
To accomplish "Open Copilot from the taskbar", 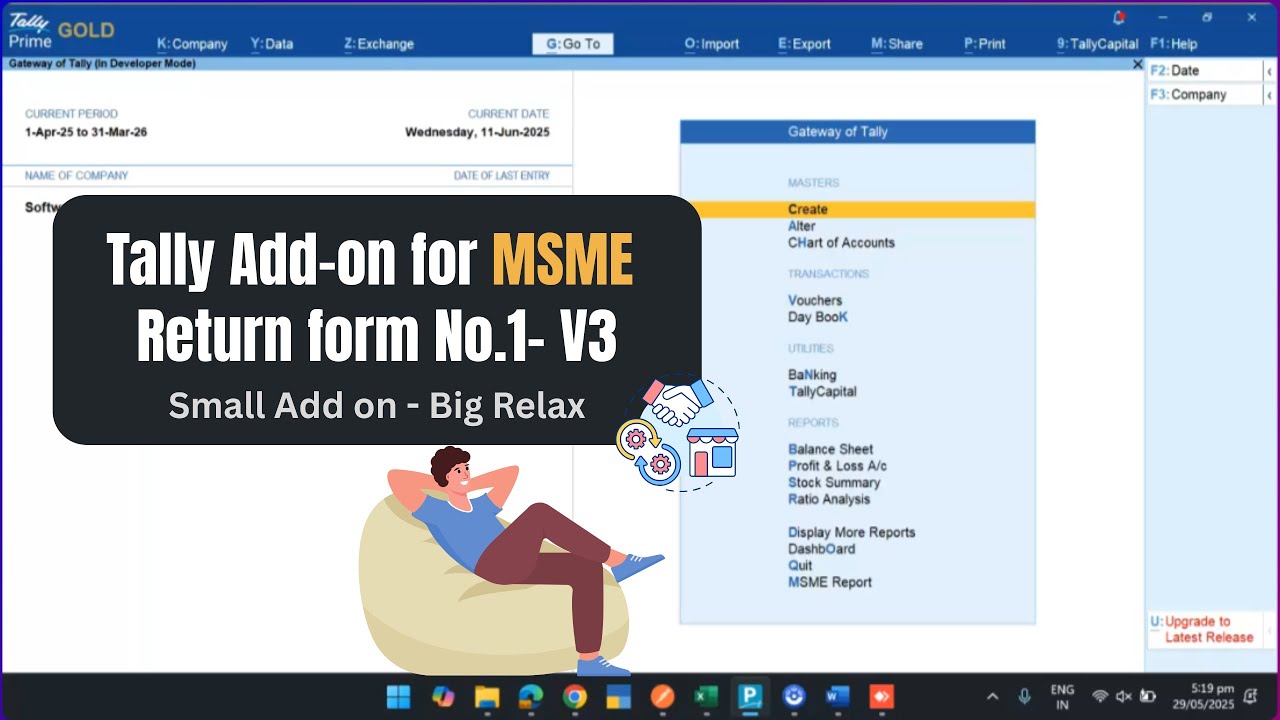I will click(x=442, y=696).
